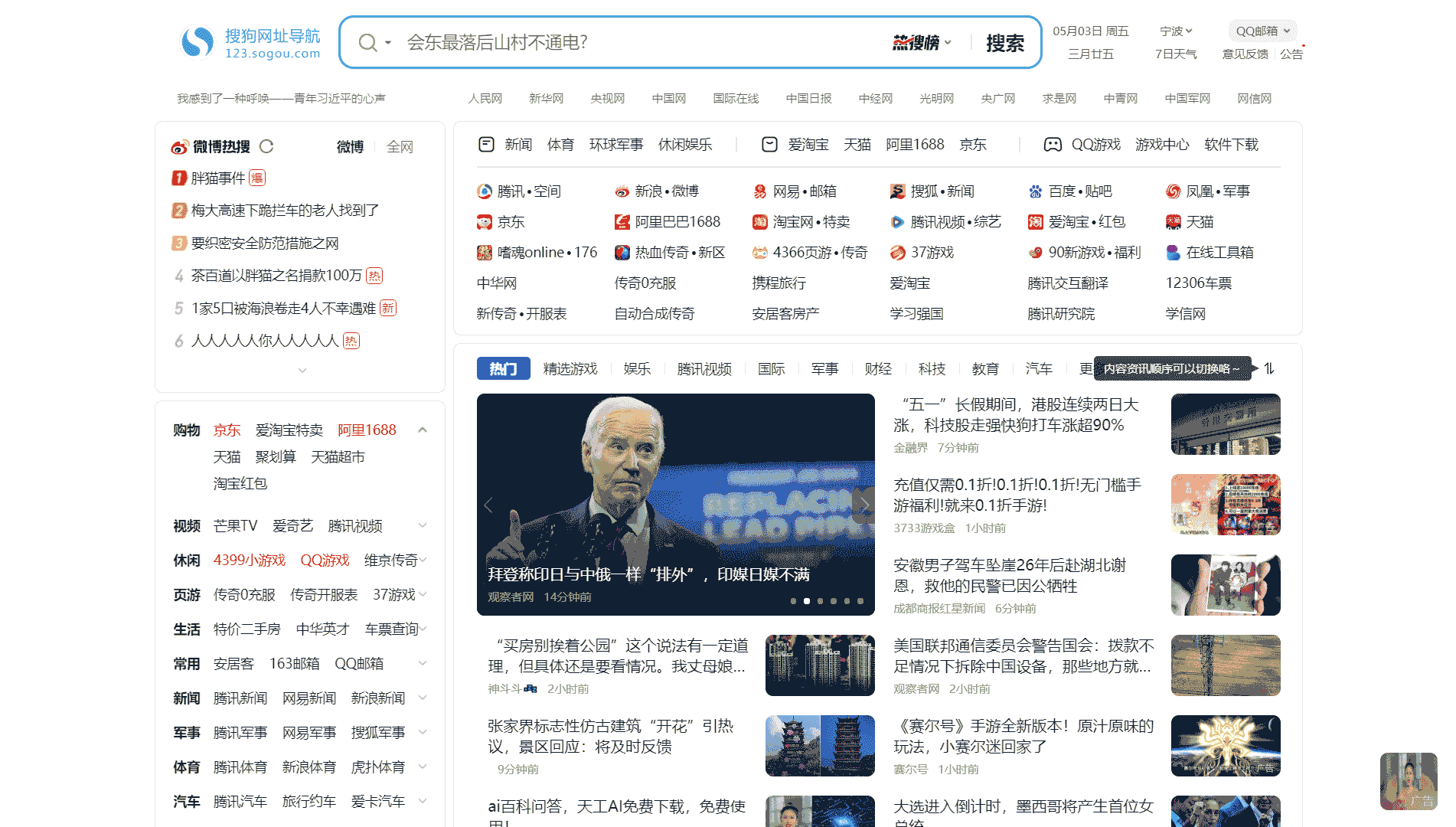The image size is (1456, 827).
Task: Click the 噬魂online game icon
Action: [485, 253]
